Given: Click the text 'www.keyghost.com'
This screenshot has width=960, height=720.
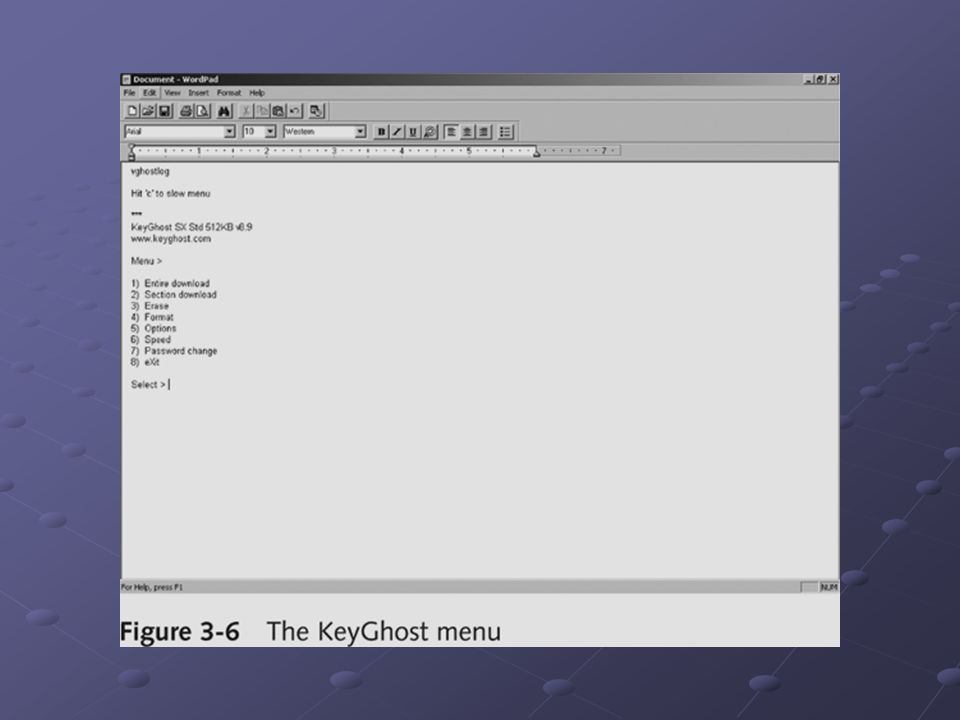Looking at the screenshot, I should (171, 239).
